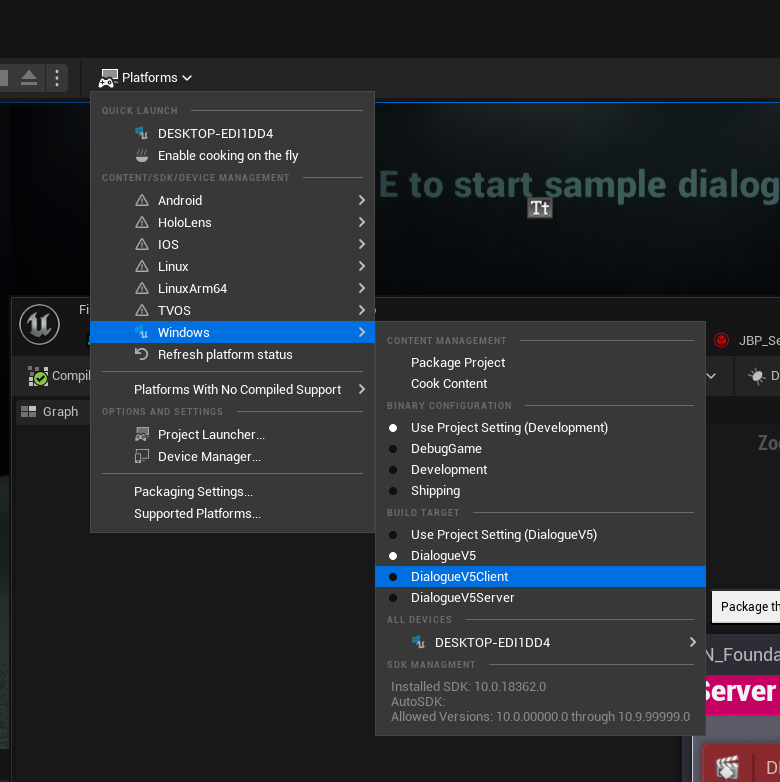This screenshot has height=782, width=780.
Task: Click the clapperboard icon at bottom right
Action: 728,766
